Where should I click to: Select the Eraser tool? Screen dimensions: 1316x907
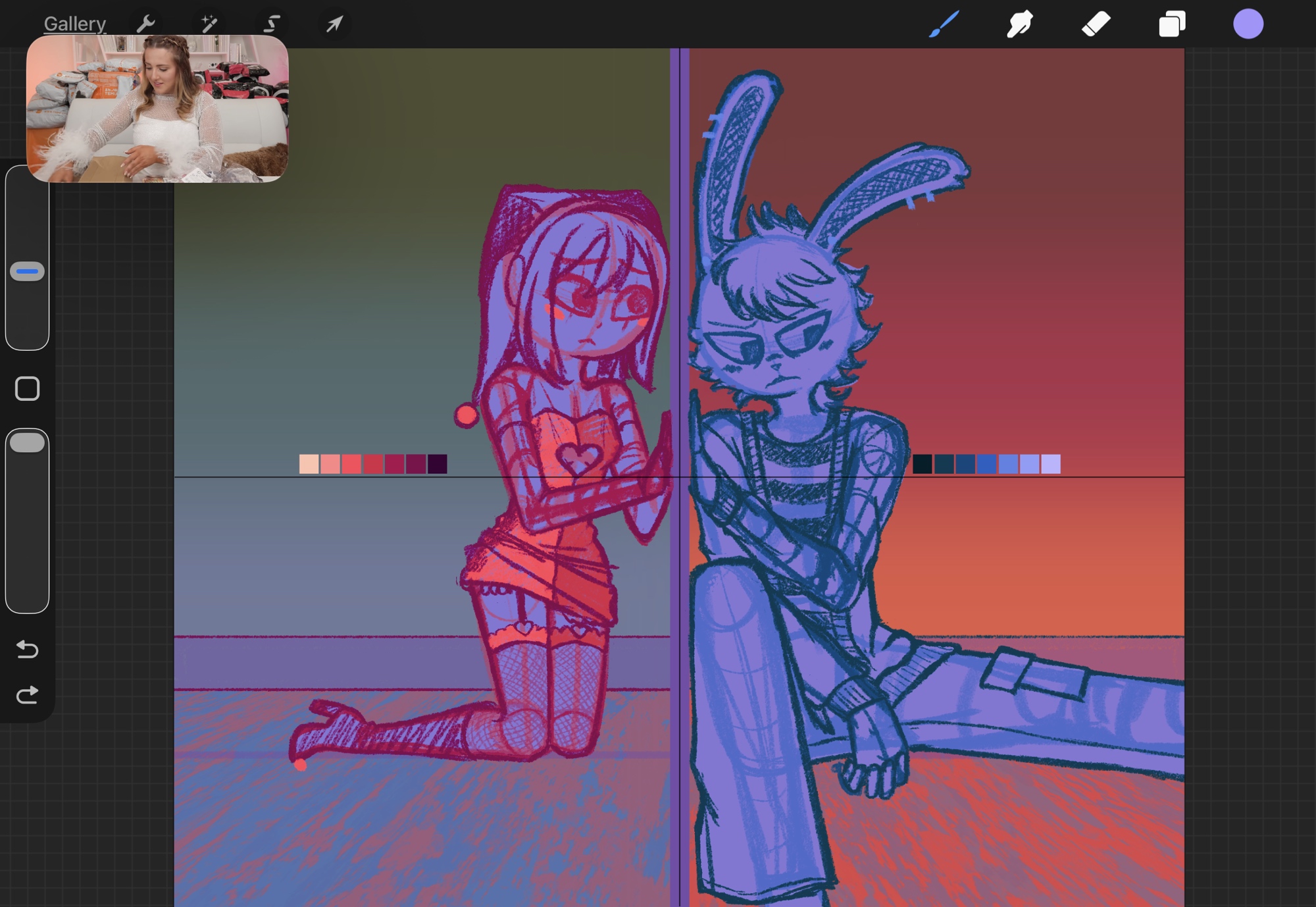click(1096, 24)
